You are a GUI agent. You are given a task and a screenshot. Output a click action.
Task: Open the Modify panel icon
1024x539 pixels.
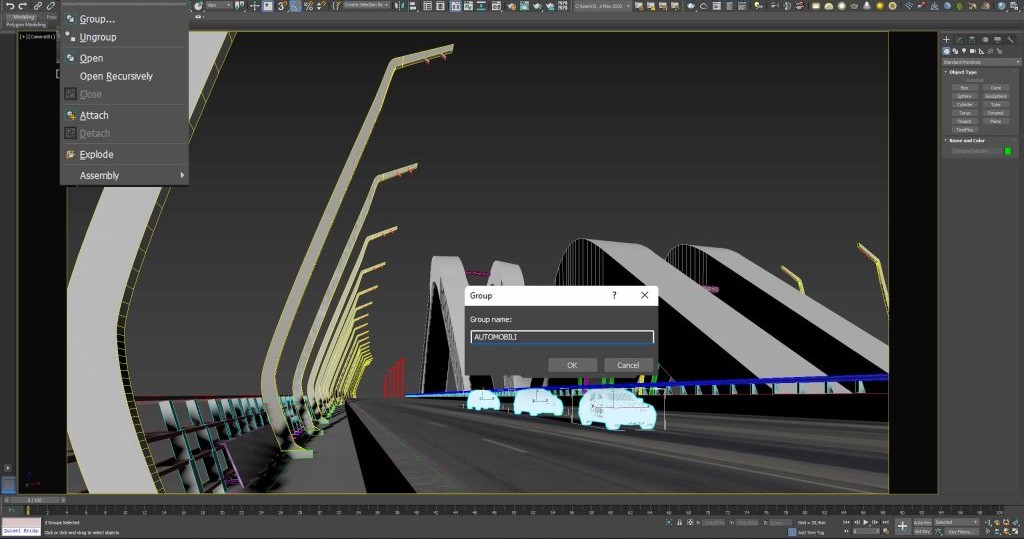pos(959,40)
